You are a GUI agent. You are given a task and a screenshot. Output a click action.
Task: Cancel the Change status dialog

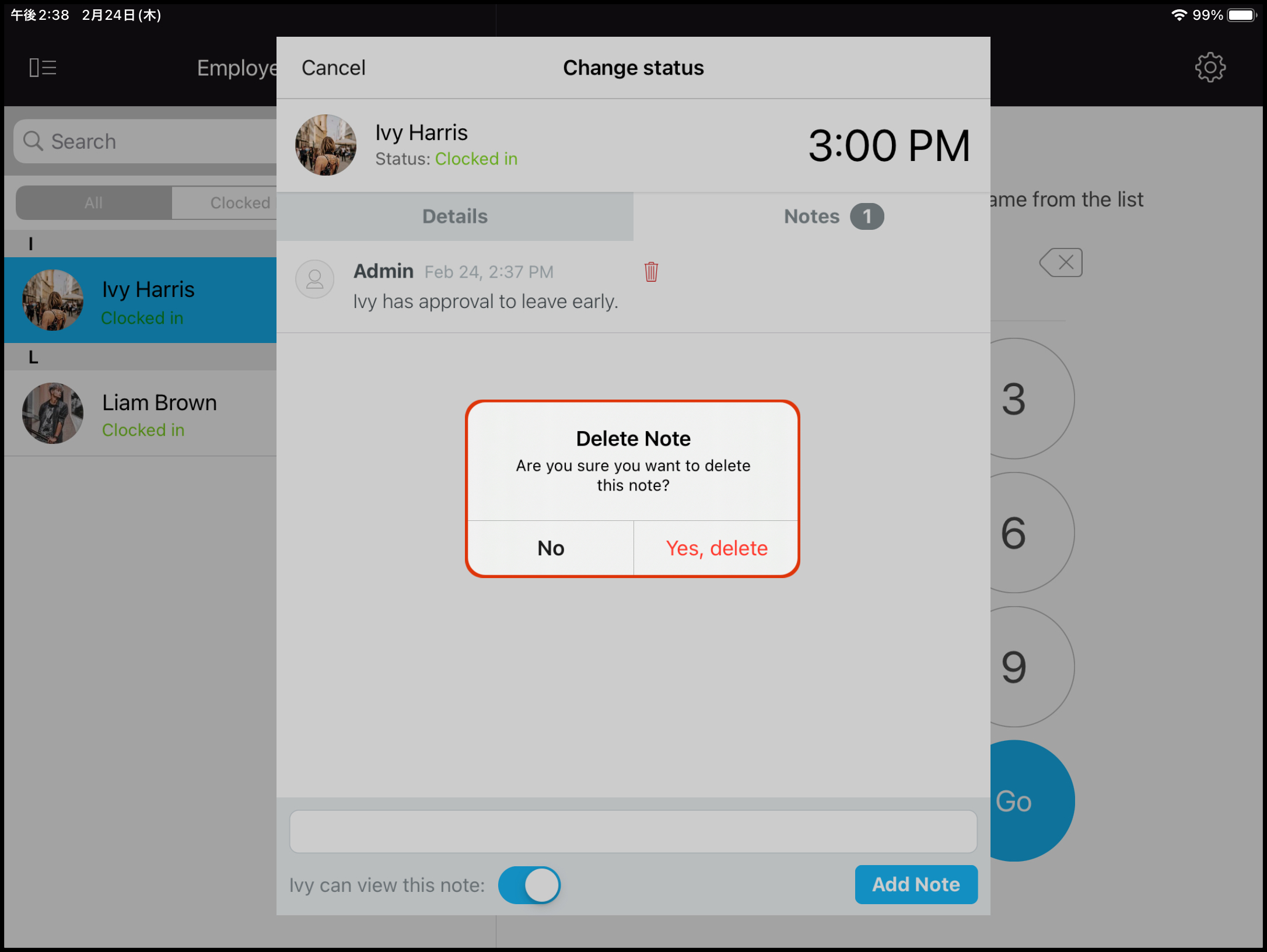tap(333, 68)
